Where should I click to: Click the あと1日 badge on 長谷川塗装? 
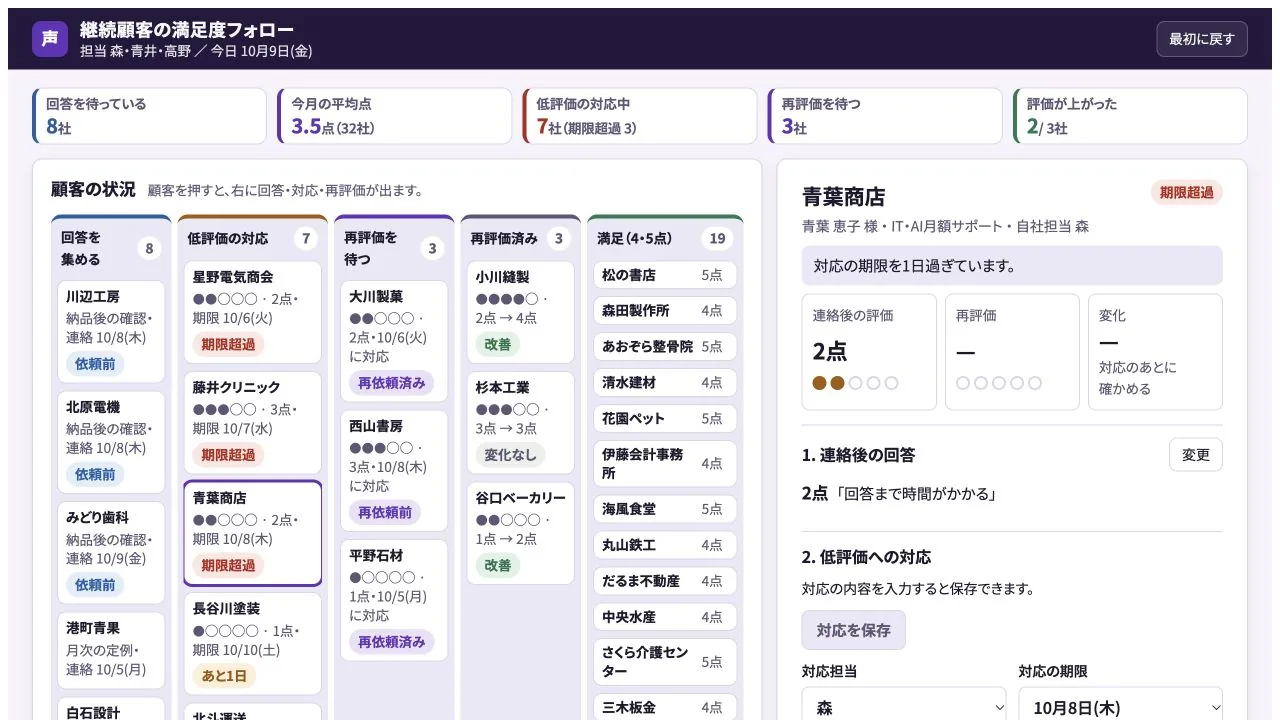click(x=224, y=676)
